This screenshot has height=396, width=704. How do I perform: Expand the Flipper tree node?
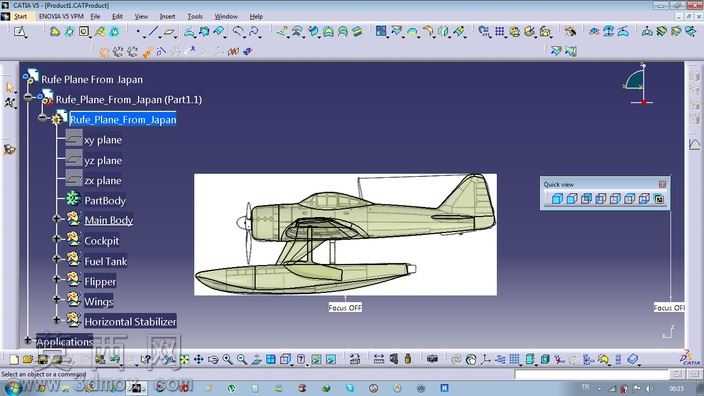[57, 279]
